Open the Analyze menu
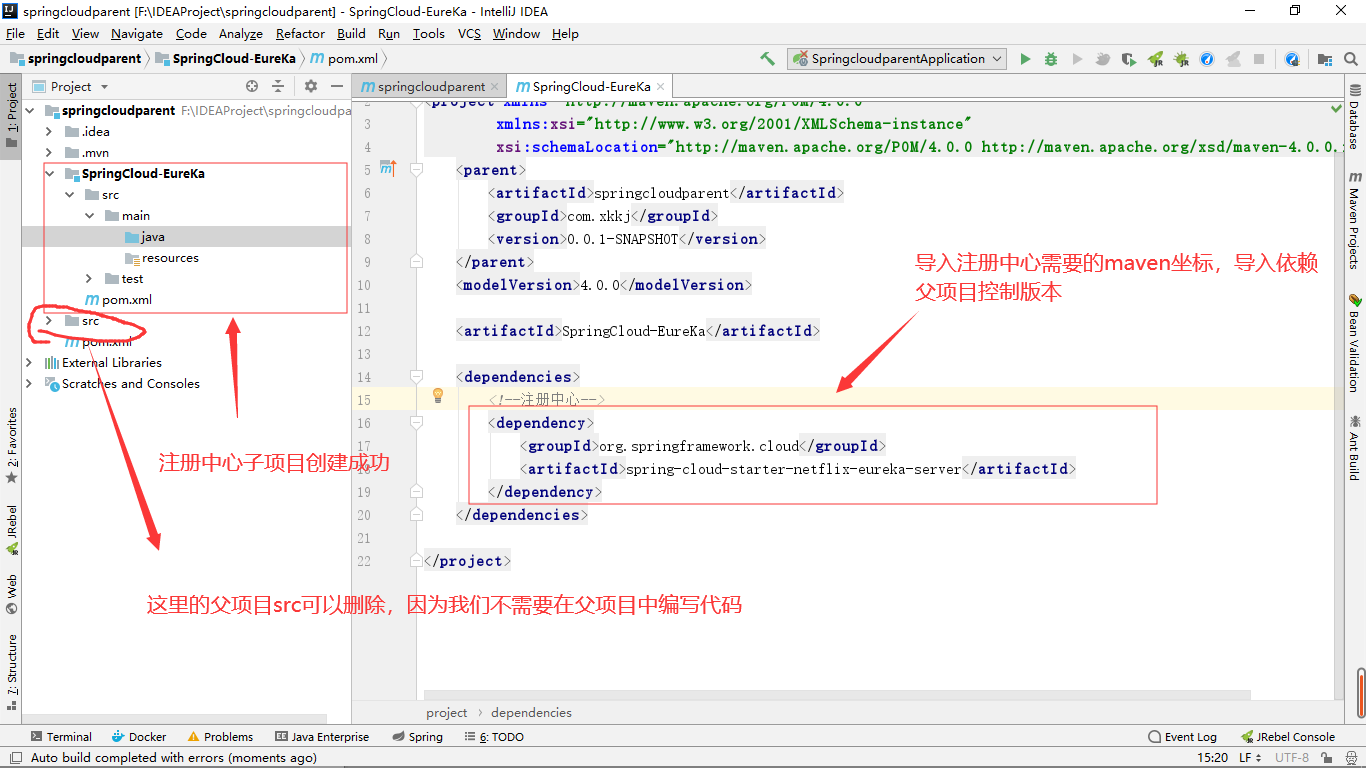This screenshot has width=1366, height=768. [x=241, y=34]
